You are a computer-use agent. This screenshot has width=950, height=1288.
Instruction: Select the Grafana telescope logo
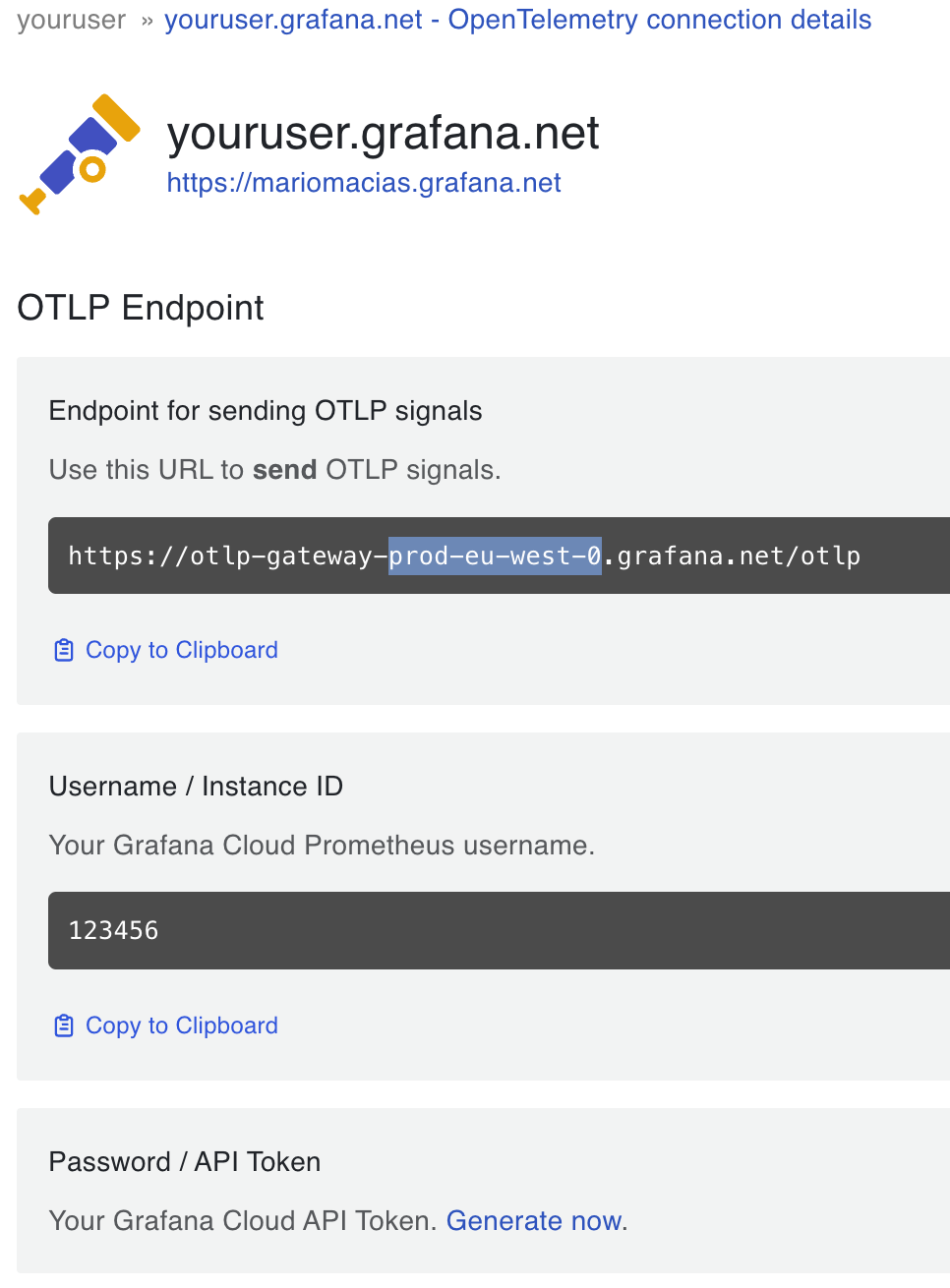tap(79, 152)
